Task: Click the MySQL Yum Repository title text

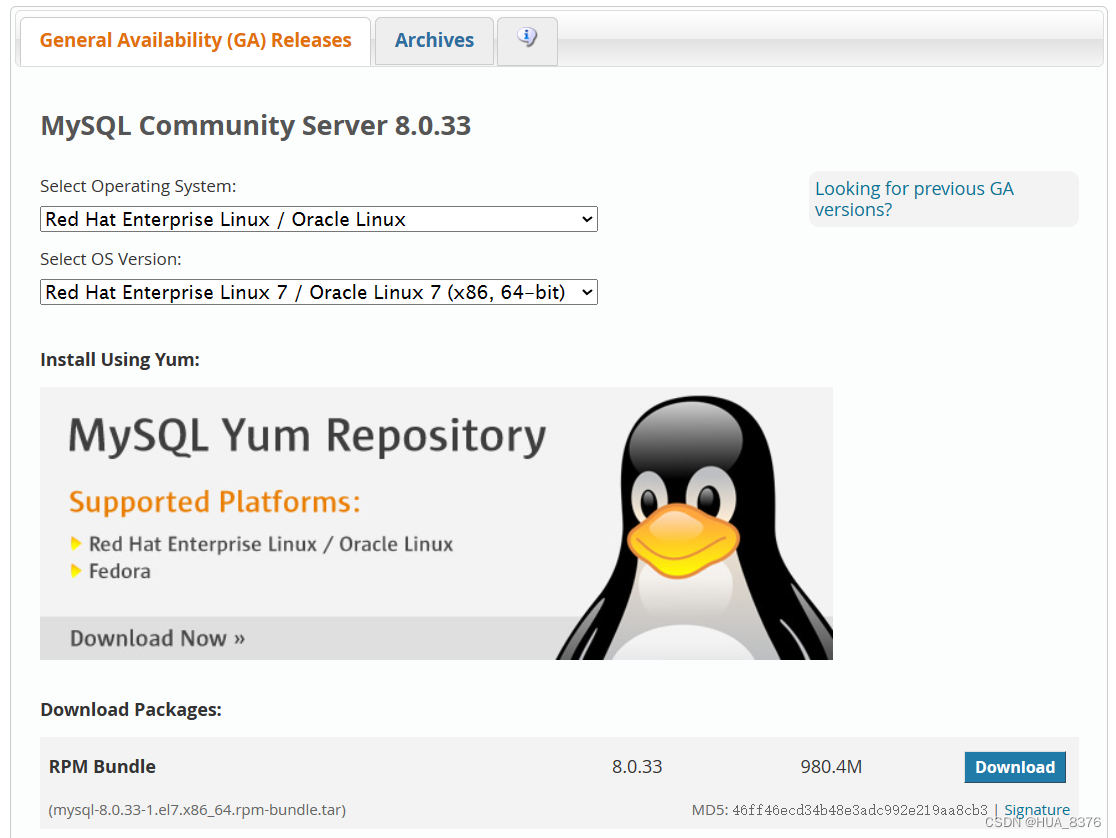Action: point(305,436)
